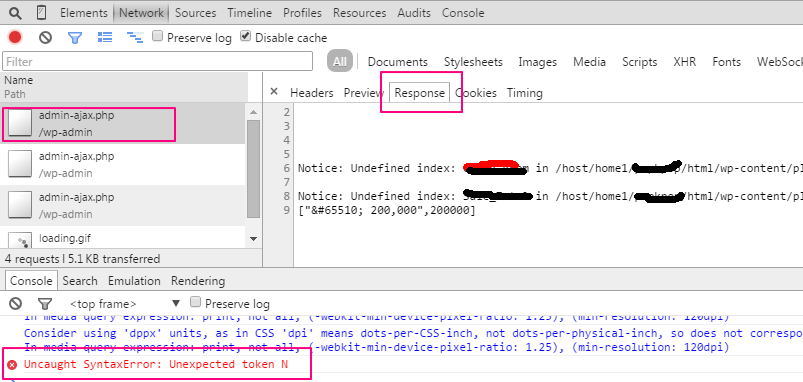
Task: Click the request list scroll up arrow
Action: [x=253, y=112]
